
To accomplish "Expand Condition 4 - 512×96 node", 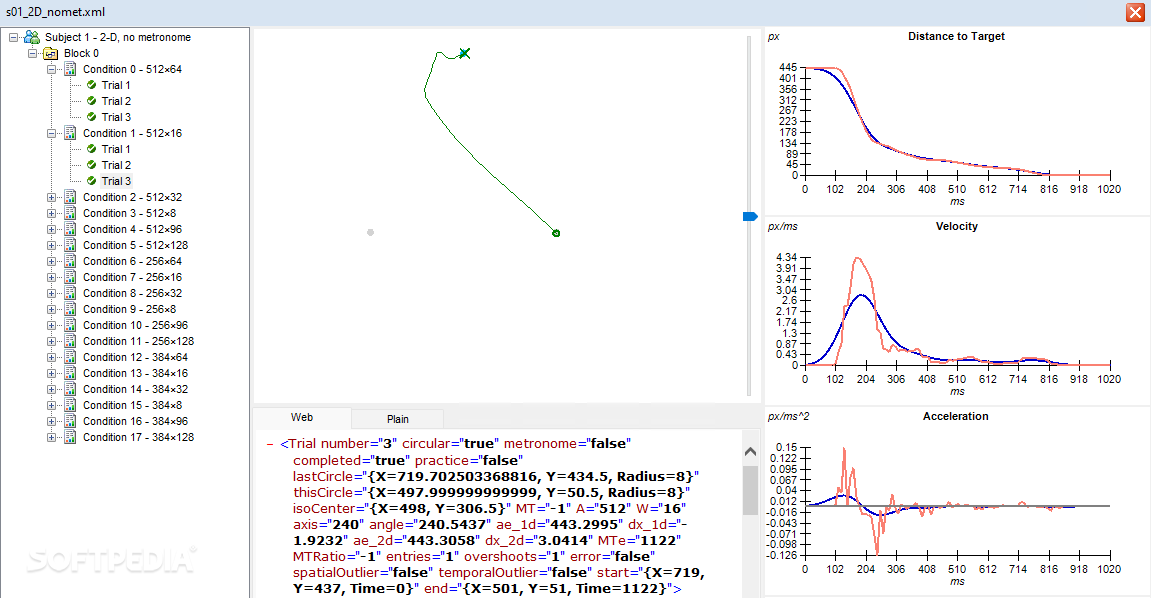I will tap(51, 229).
